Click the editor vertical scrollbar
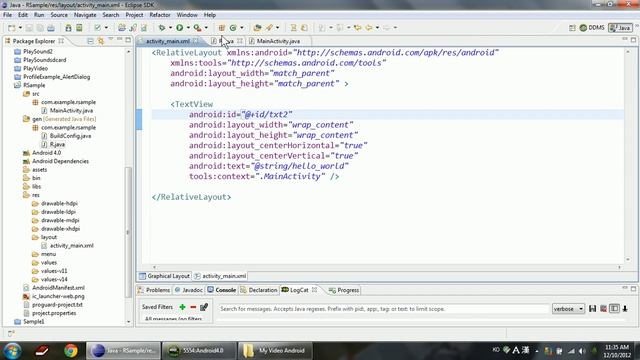The width and height of the screenshot is (640, 360). pos(628,155)
